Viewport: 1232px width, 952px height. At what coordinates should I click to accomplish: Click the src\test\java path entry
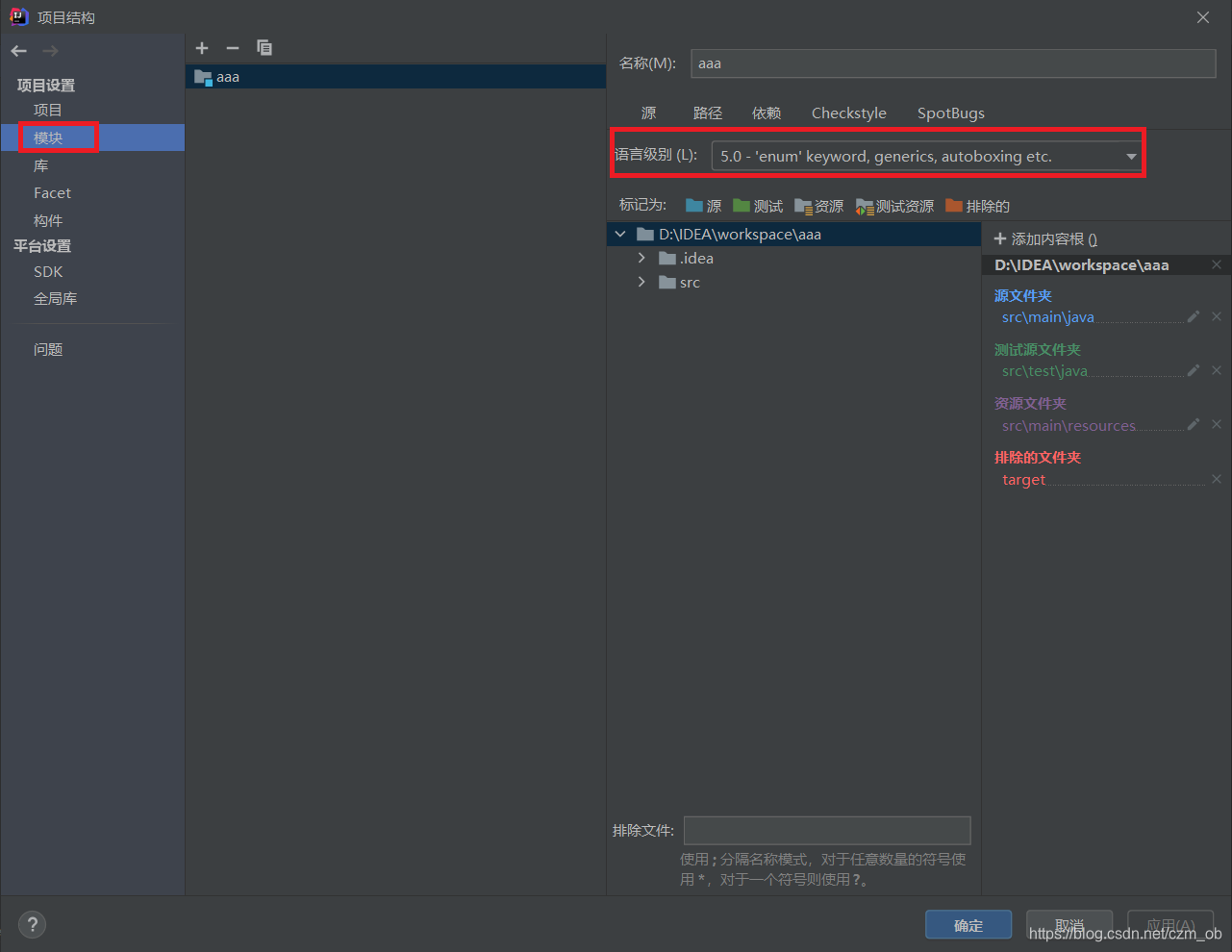(x=1044, y=371)
